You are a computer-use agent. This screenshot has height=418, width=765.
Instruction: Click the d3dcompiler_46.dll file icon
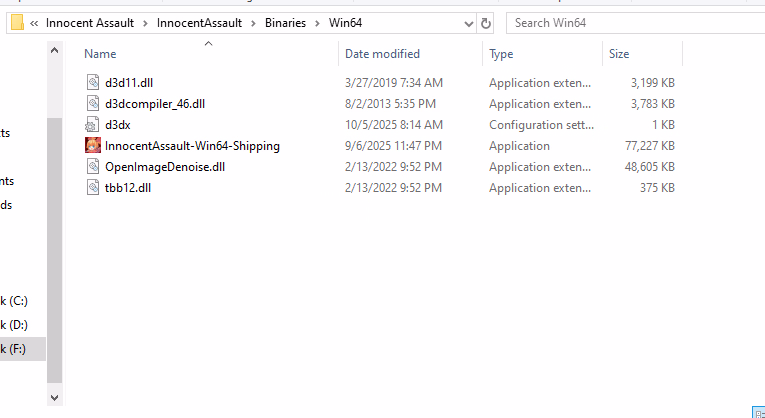tap(93, 104)
